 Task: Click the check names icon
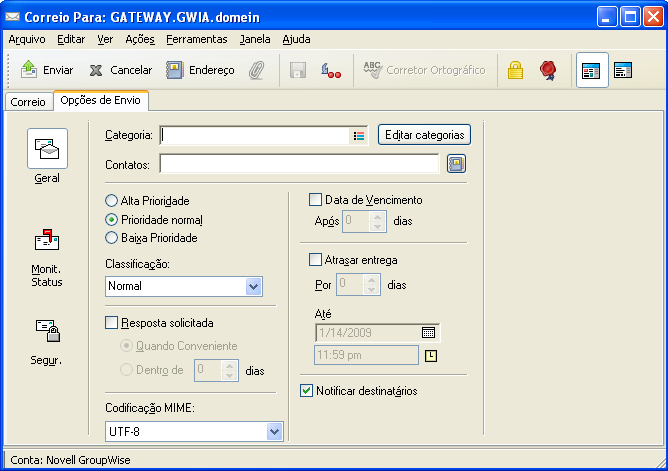331,70
